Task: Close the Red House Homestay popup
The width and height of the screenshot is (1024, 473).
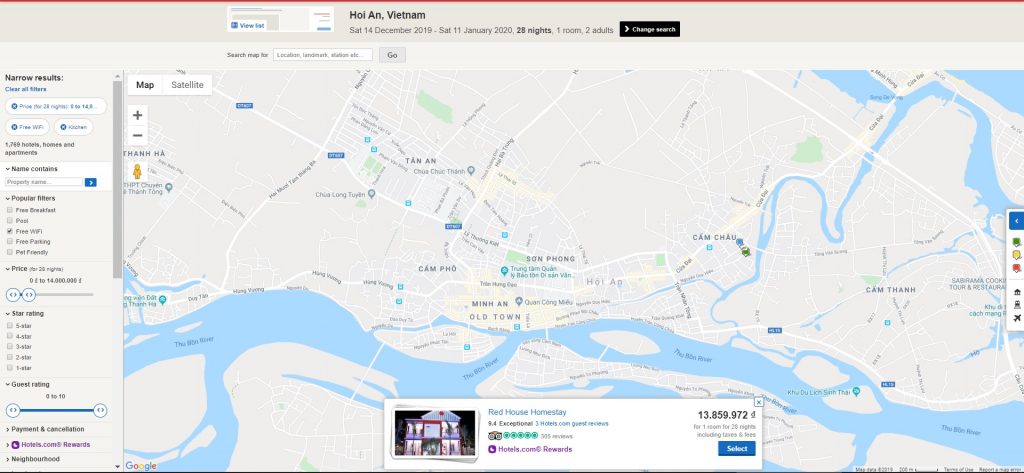Action: (758, 402)
